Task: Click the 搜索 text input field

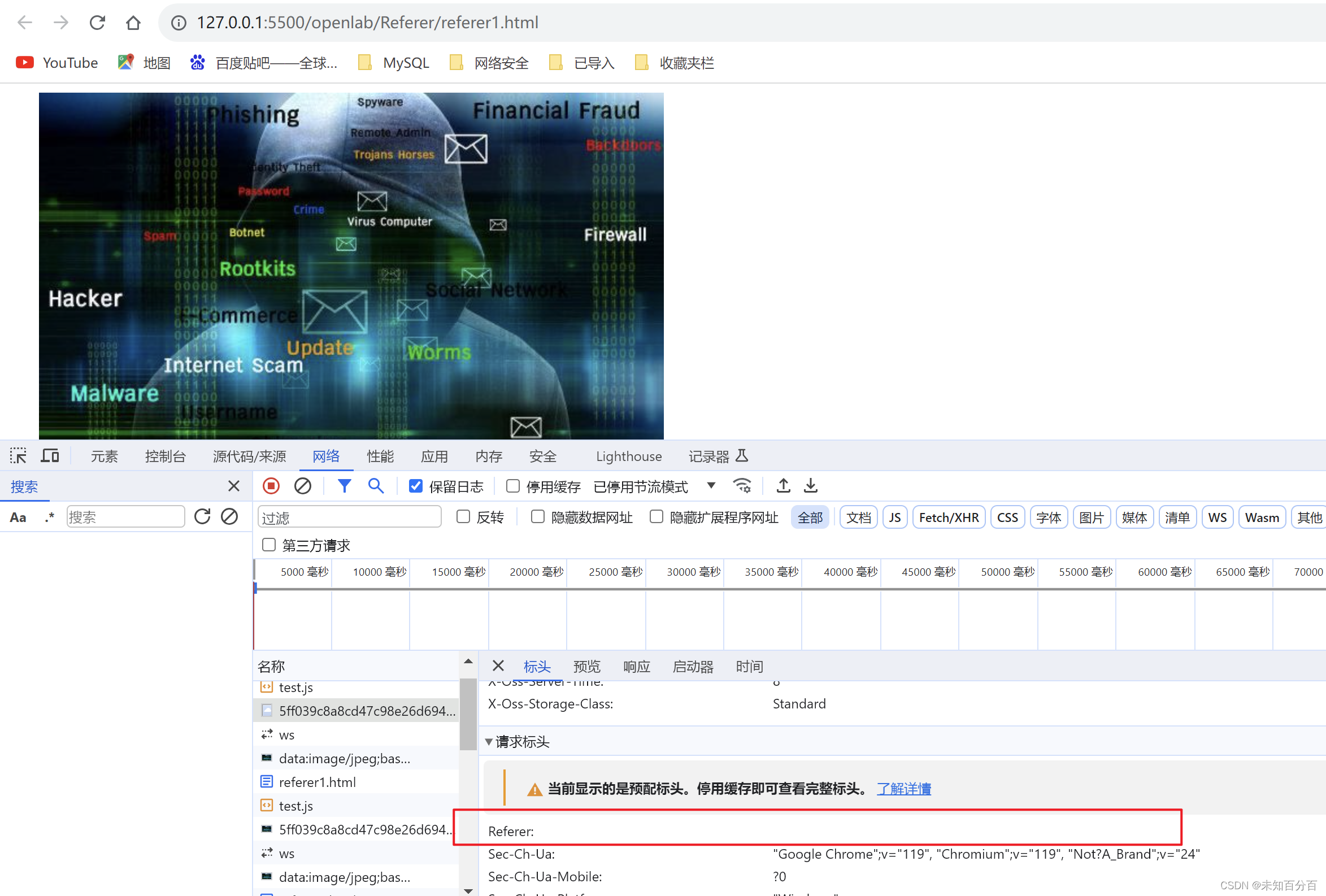Action: coord(125,516)
